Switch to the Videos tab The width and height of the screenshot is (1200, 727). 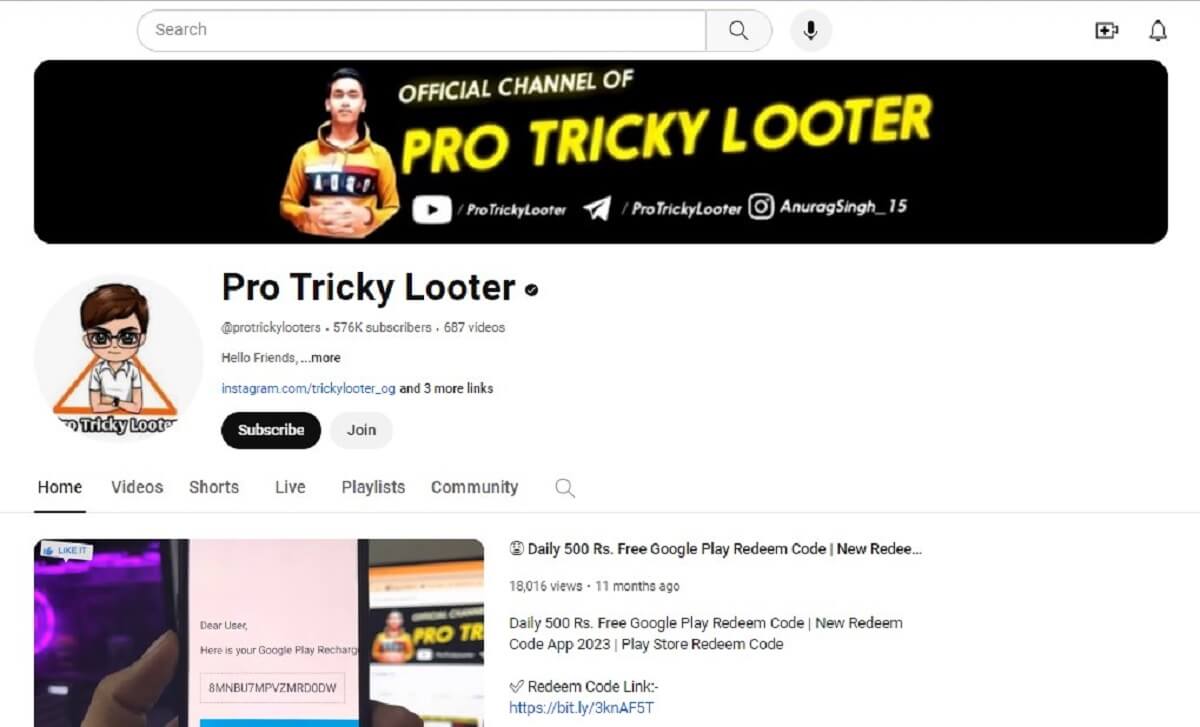click(x=137, y=487)
